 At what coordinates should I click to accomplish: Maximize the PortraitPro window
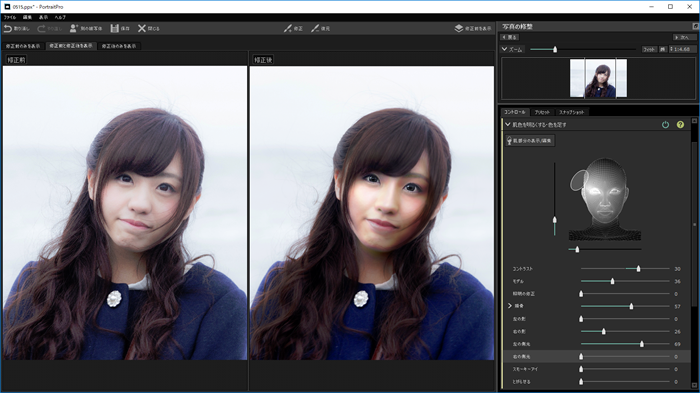670,7
